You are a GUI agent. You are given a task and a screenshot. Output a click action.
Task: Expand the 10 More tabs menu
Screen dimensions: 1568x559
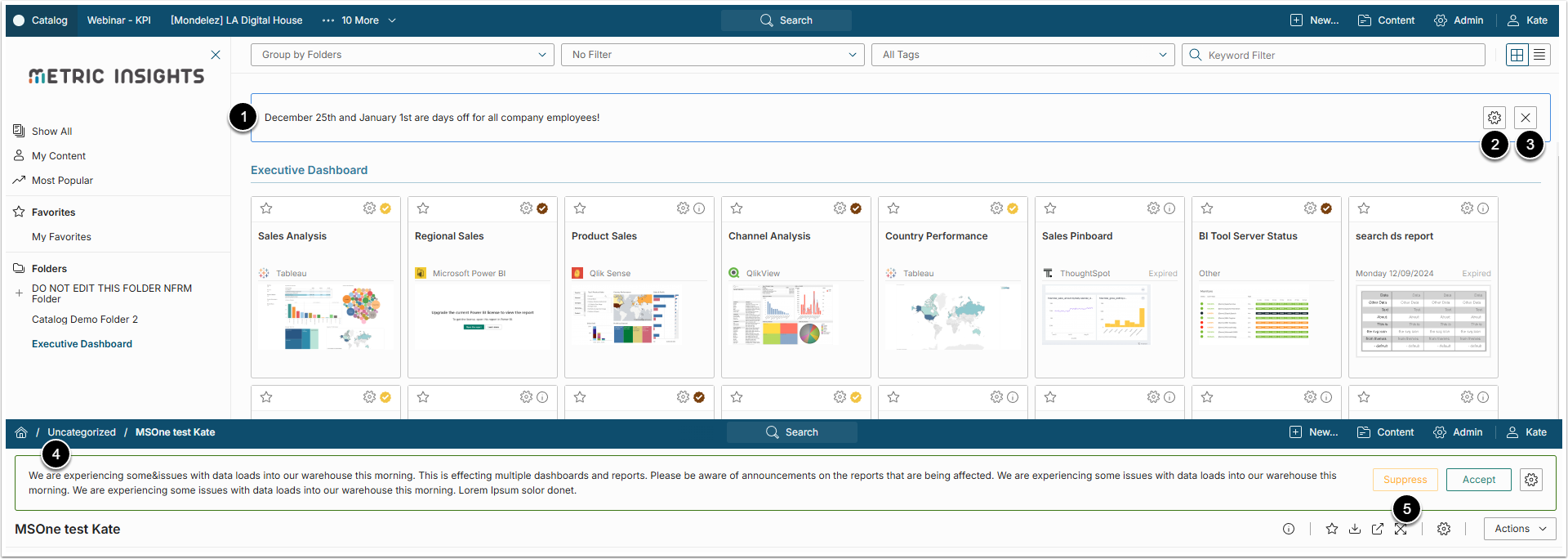pos(359,20)
